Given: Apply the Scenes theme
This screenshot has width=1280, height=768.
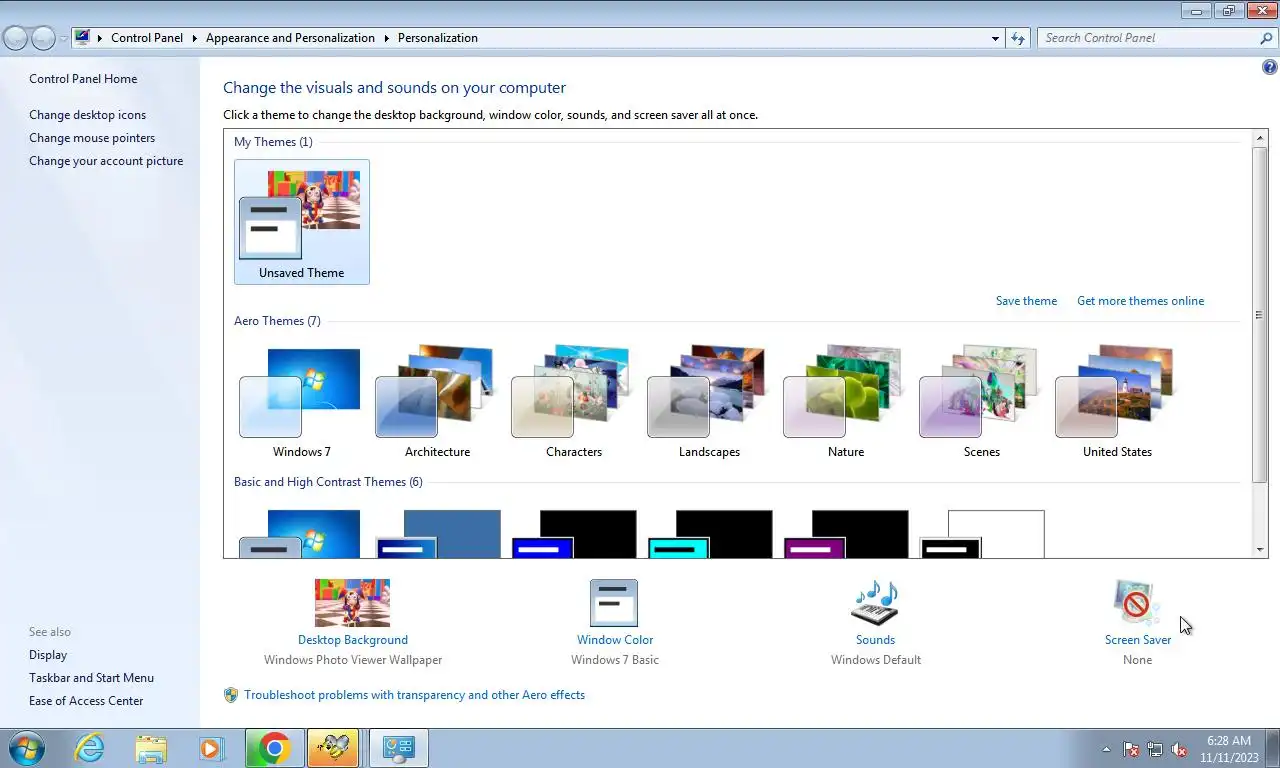Looking at the screenshot, I should click(982, 403).
